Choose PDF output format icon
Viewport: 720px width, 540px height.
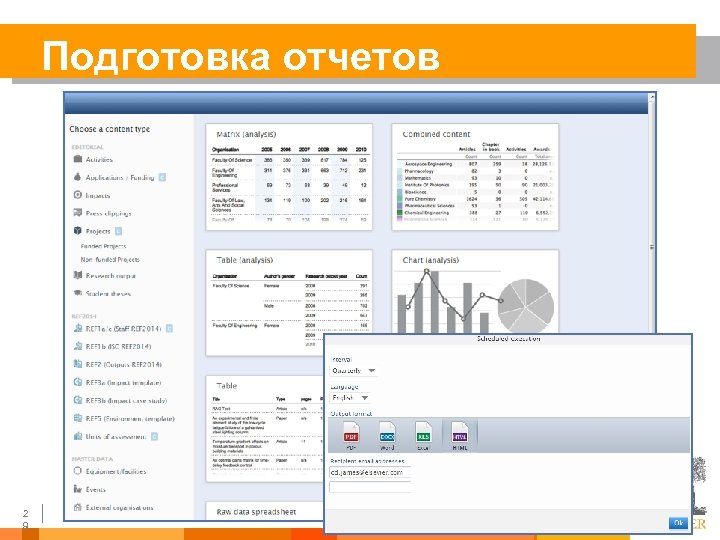coord(351,435)
